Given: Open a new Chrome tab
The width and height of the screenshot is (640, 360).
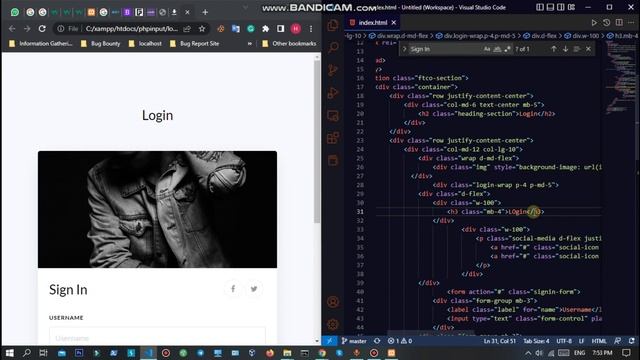Looking at the screenshot, I should (205, 12).
